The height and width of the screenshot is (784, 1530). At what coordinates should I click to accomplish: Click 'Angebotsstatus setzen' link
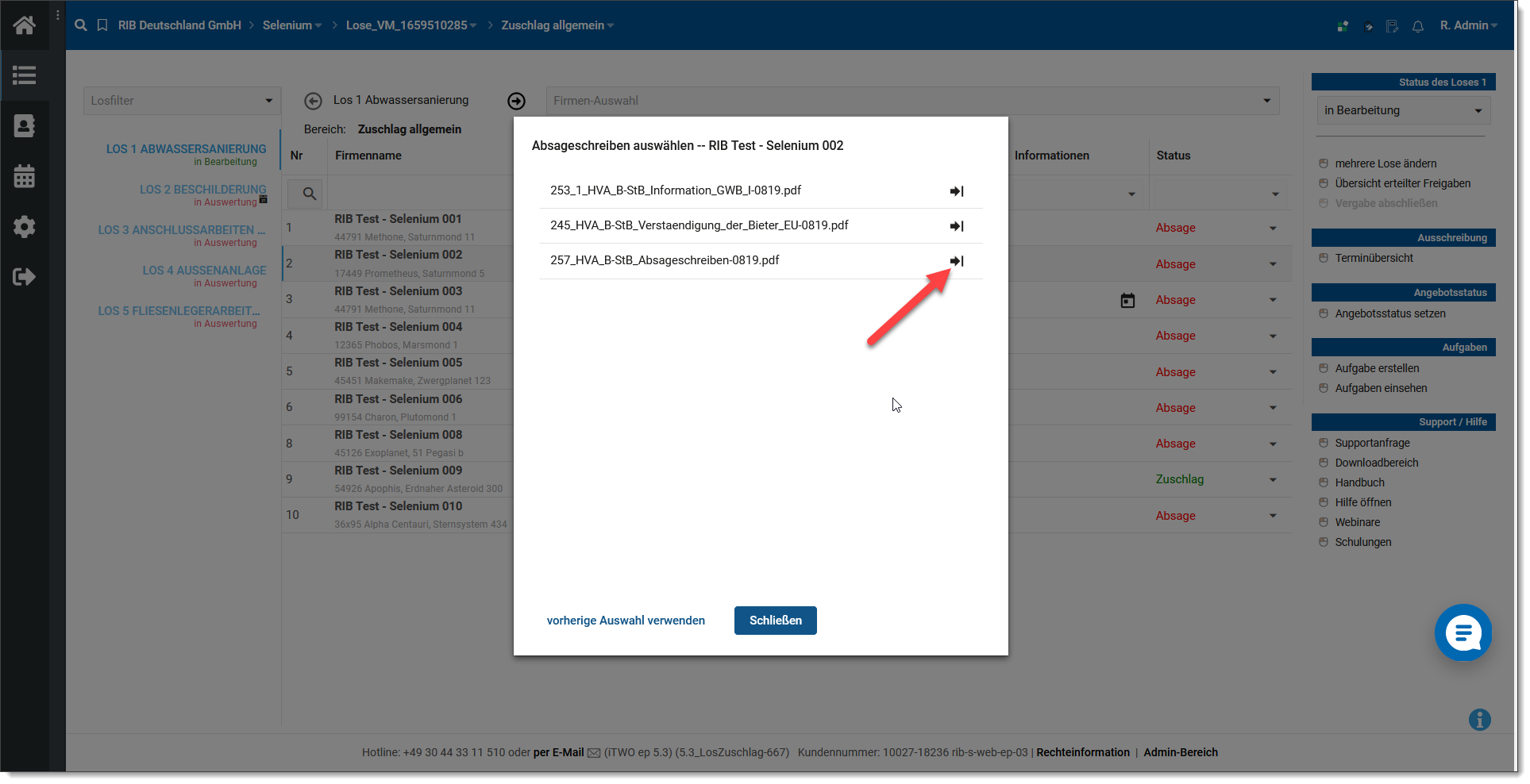click(1390, 313)
